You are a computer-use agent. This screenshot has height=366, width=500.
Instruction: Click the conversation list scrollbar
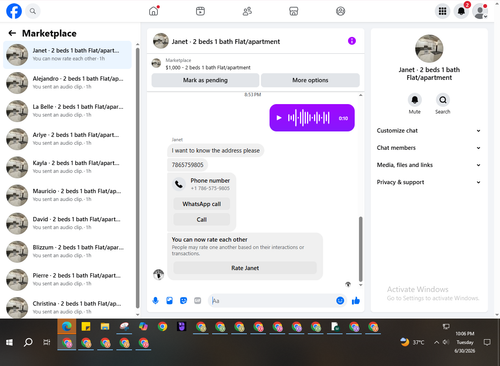tap(138, 178)
